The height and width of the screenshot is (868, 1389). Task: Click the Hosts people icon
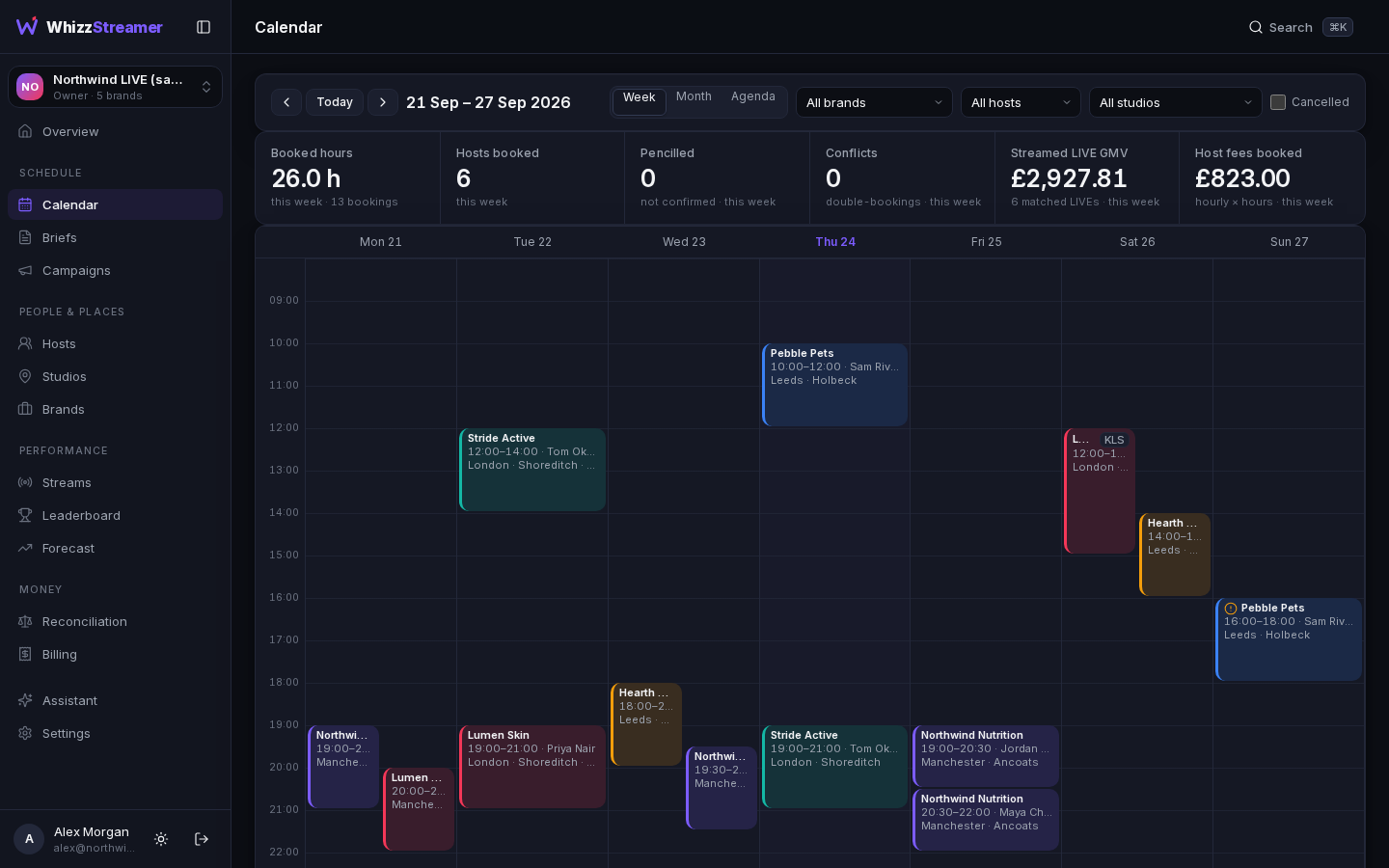click(25, 343)
